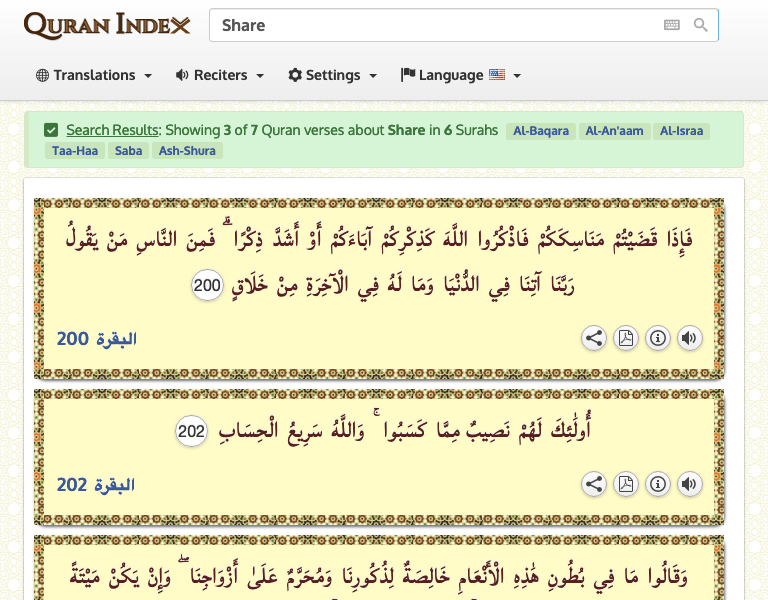Expand the Translations dropdown
This screenshot has width=768, height=600.
click(94, 75)
